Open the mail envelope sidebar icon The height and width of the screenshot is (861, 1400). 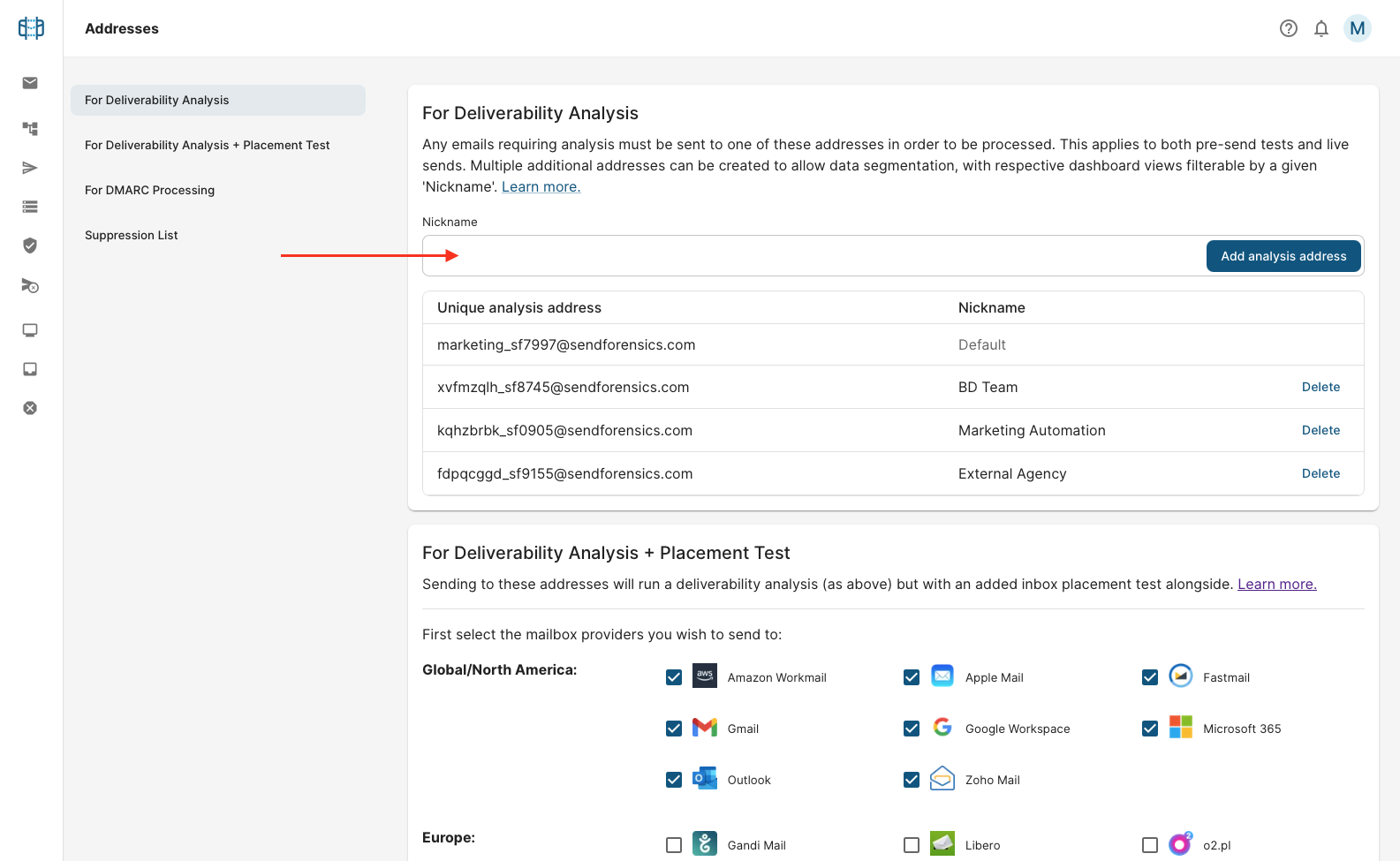(x=30, y=83)
